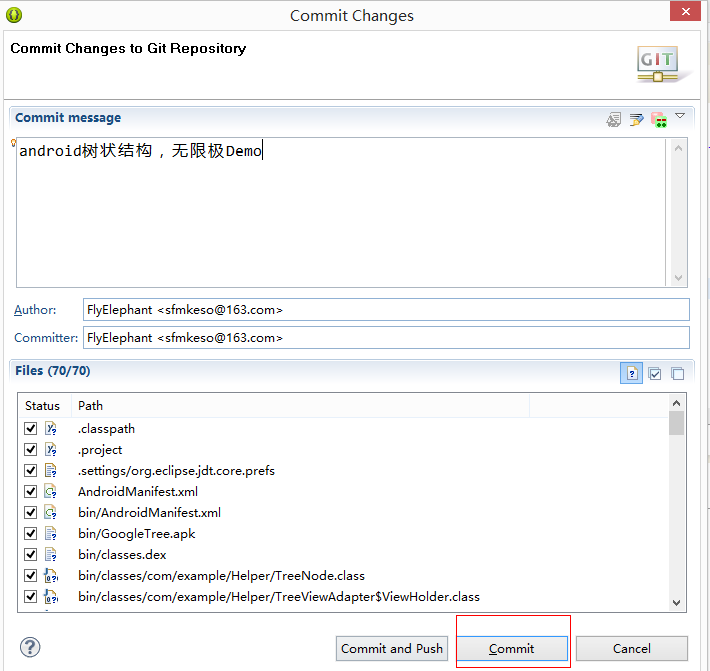Click the icon beside bin/AndroidManifest.xml

[x=51, y=513]
